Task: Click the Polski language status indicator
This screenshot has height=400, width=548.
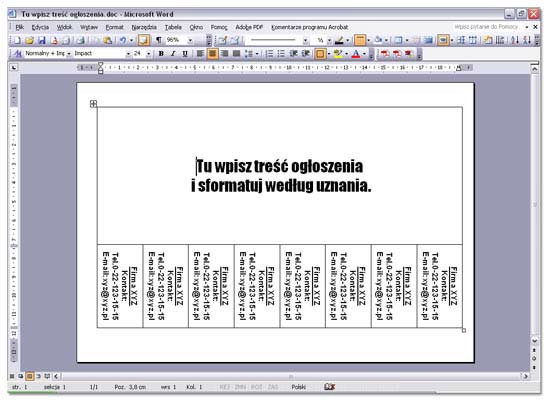Action: coord(298,387)
